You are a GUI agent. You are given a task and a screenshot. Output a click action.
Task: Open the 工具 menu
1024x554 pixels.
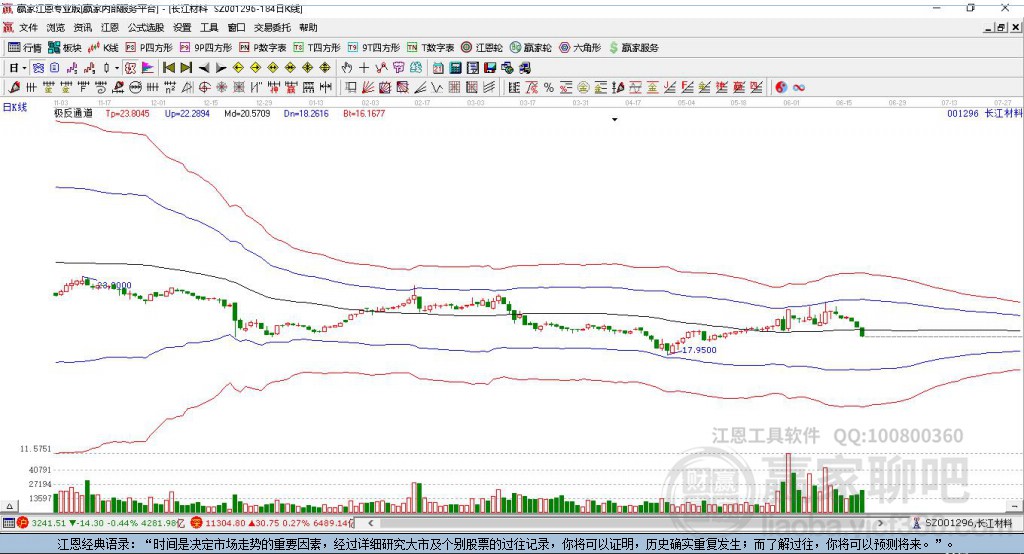pos(209,27)
